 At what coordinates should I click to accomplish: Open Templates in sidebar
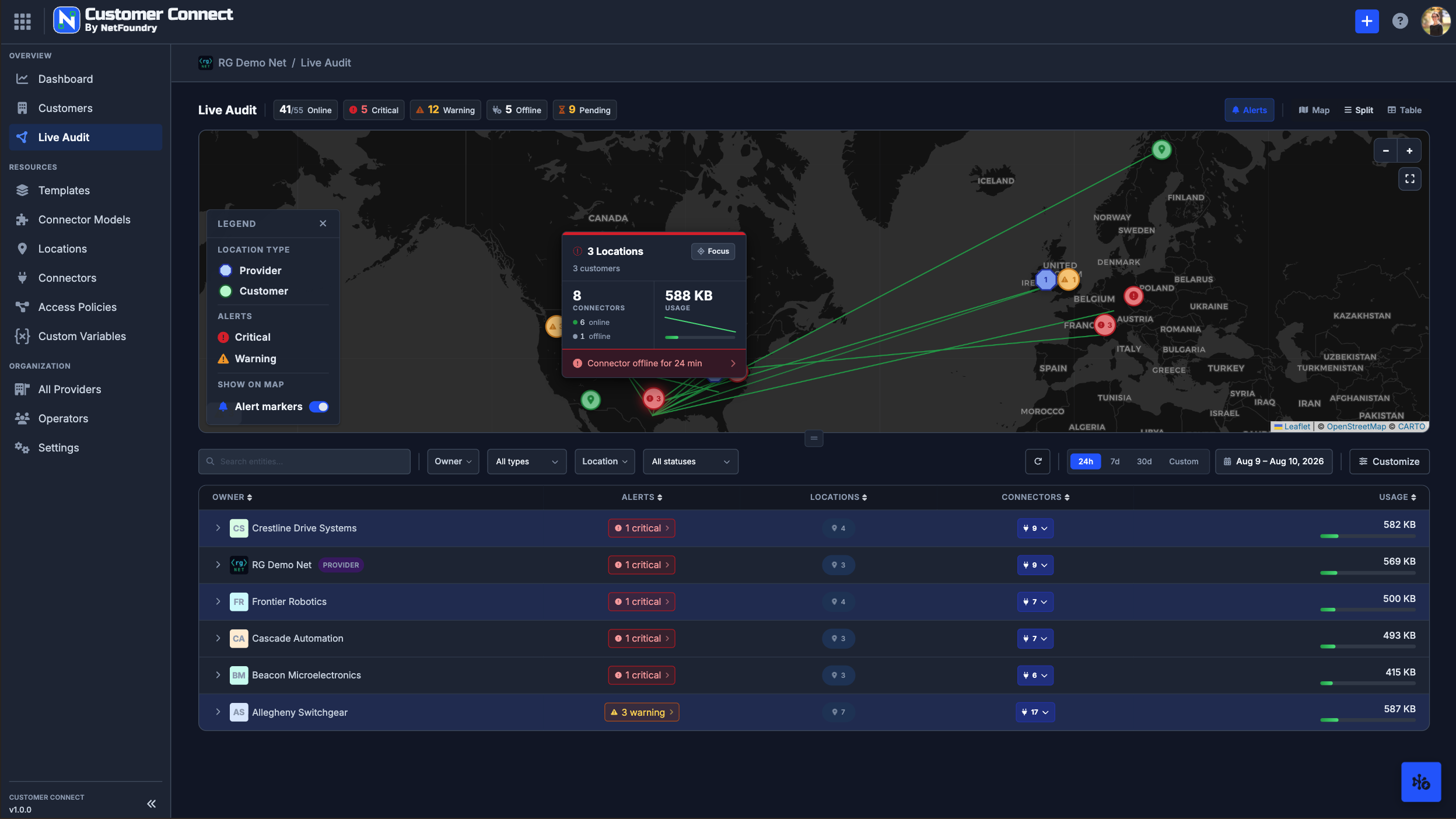[x=86, y=190]
